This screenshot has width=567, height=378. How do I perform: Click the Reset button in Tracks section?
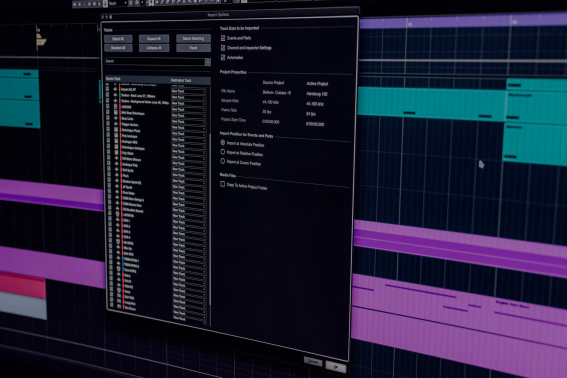point(193,48)
